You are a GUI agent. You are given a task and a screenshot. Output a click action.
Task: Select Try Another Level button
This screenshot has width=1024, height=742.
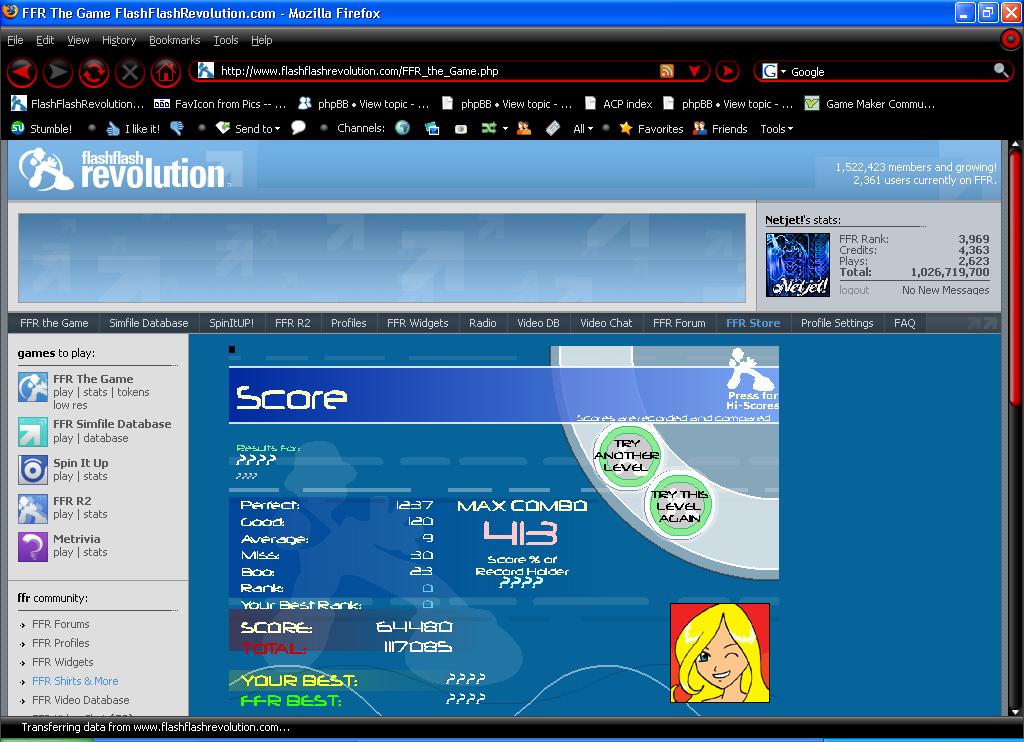coord(626,455)
